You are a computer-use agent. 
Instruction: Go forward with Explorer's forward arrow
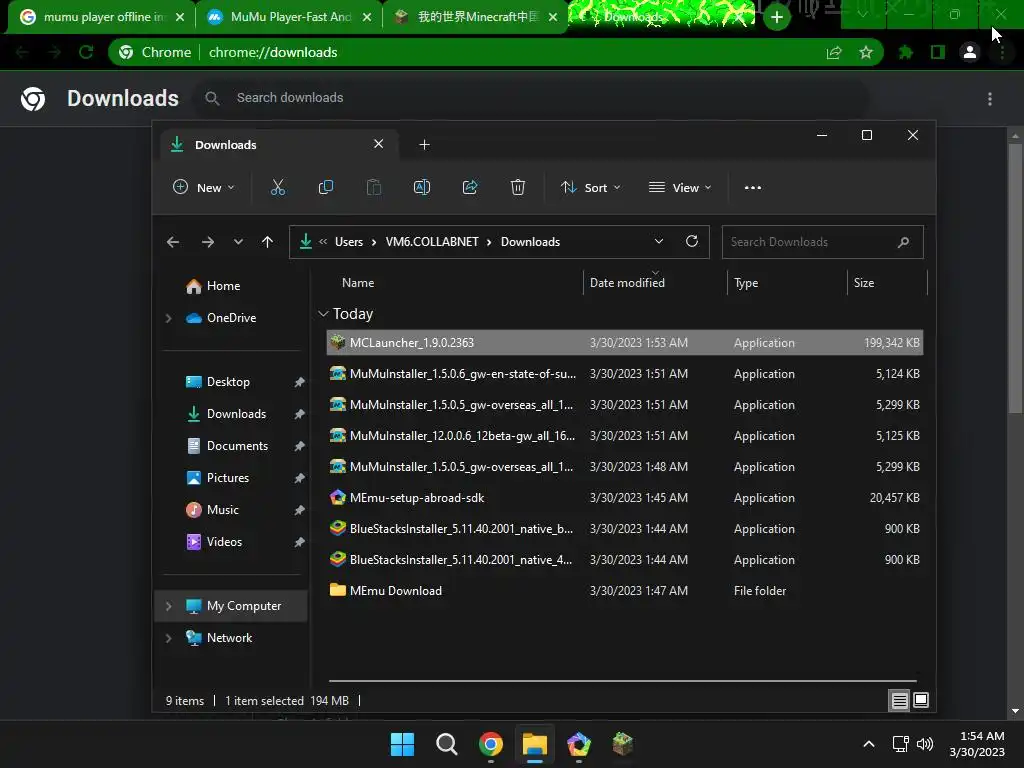click(x=208, y=242)
